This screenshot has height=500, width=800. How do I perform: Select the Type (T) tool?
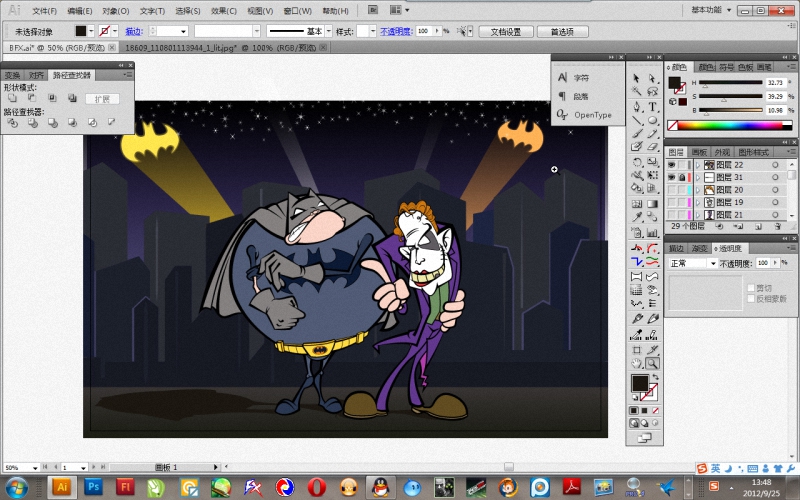(652, 107)
